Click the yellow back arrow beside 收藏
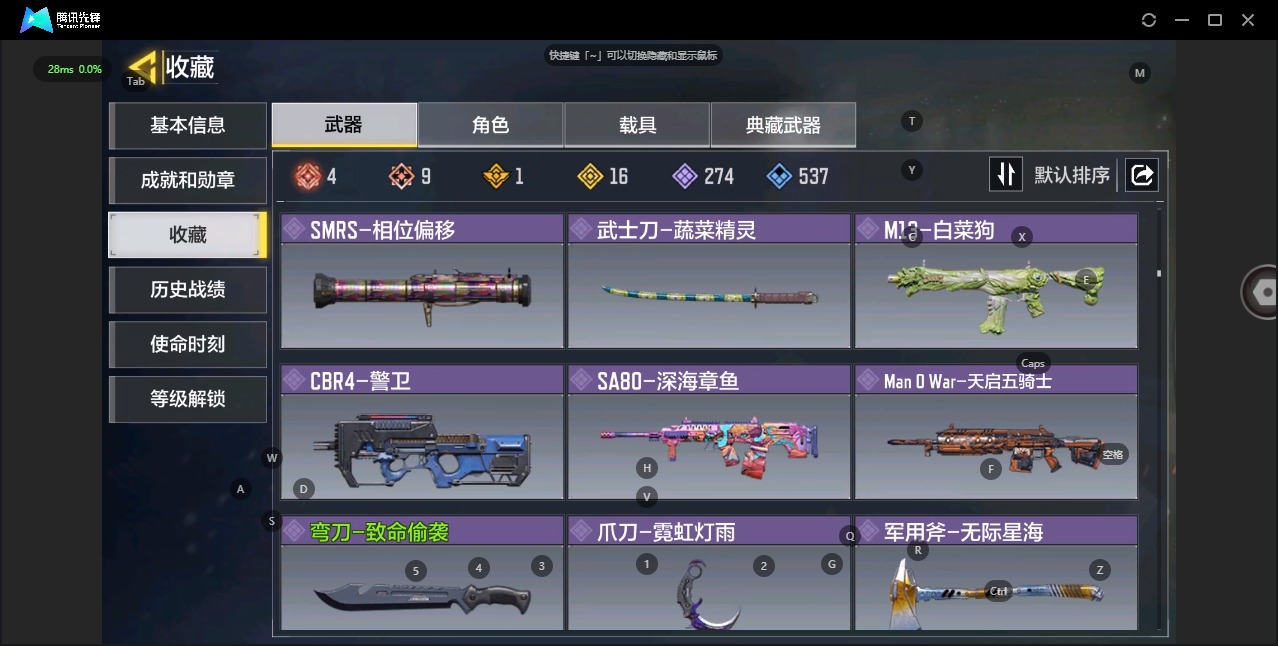The image size is (1278, 646). (143, 68)
